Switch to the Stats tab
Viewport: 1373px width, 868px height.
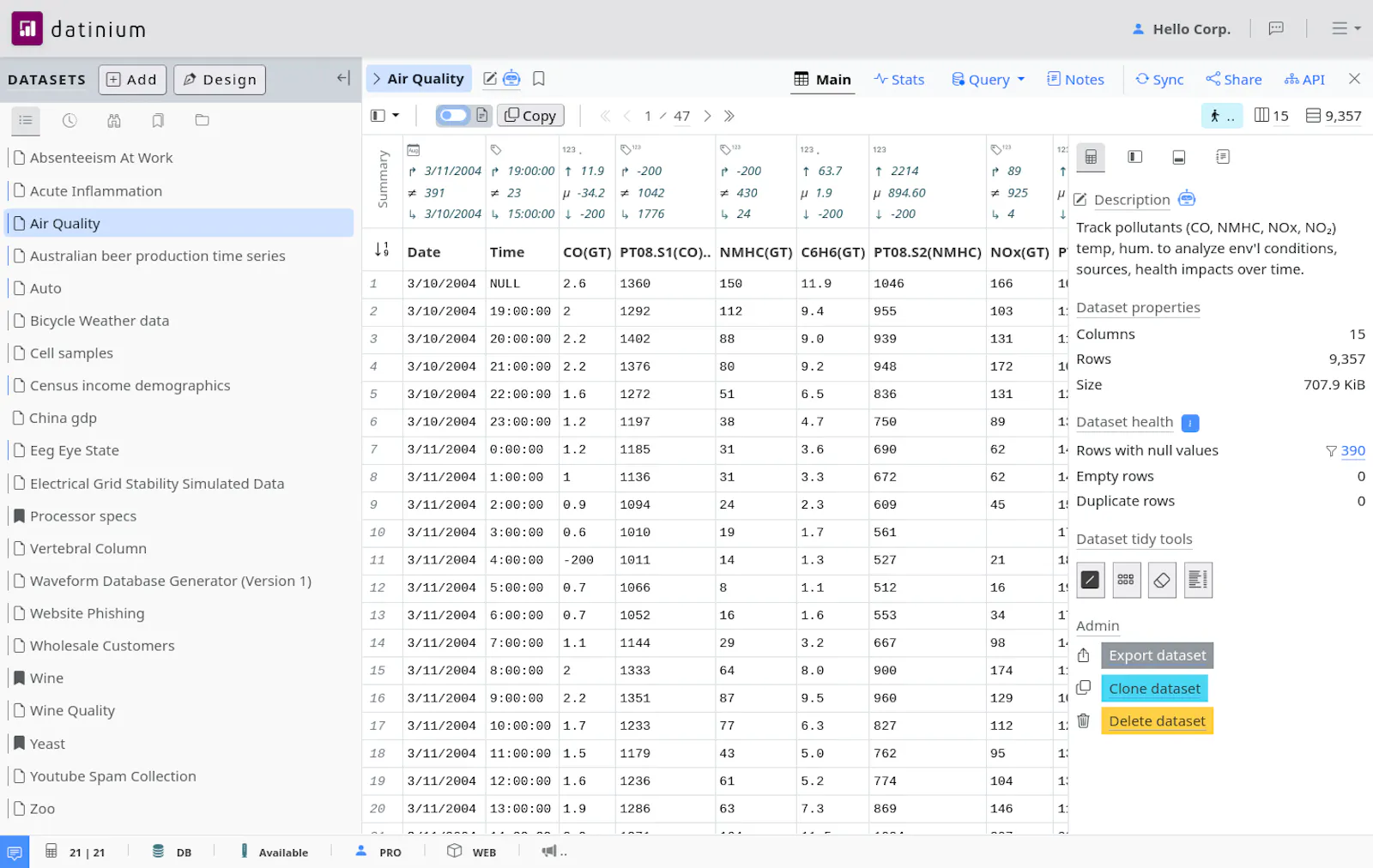coord(899,79)
